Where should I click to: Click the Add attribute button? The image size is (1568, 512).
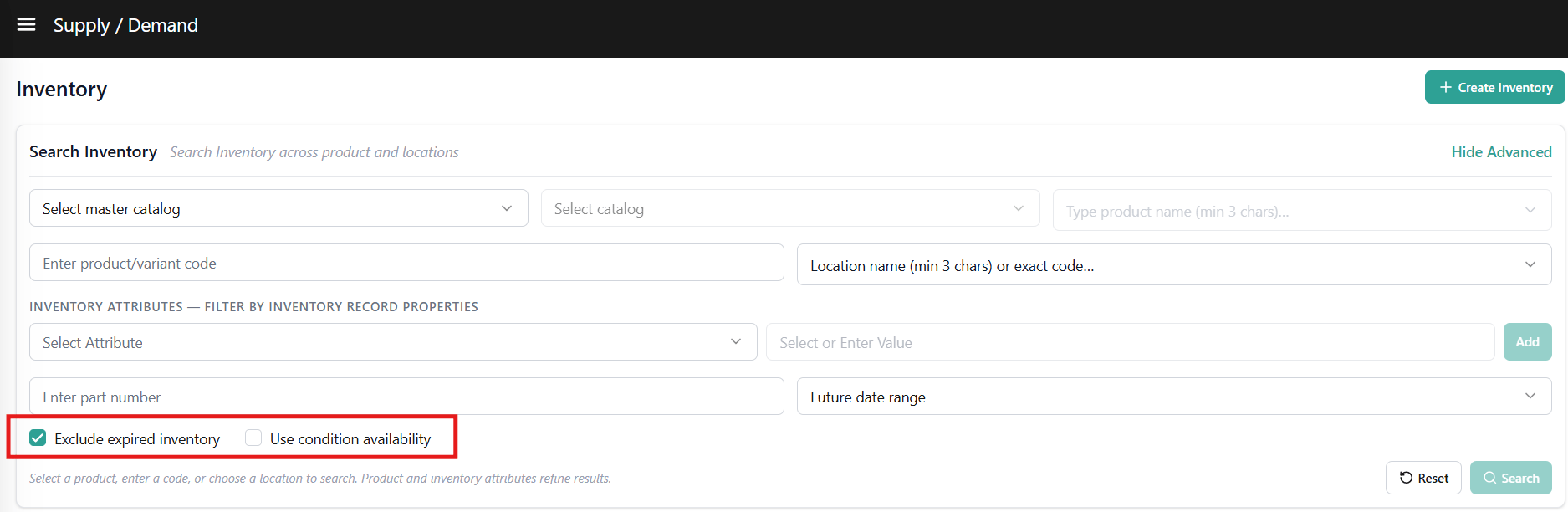coord(1527,342)
